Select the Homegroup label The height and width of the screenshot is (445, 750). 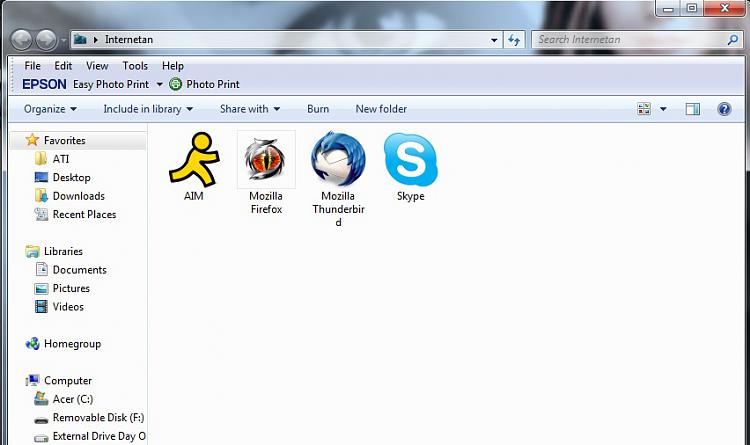tap(72, 344)
